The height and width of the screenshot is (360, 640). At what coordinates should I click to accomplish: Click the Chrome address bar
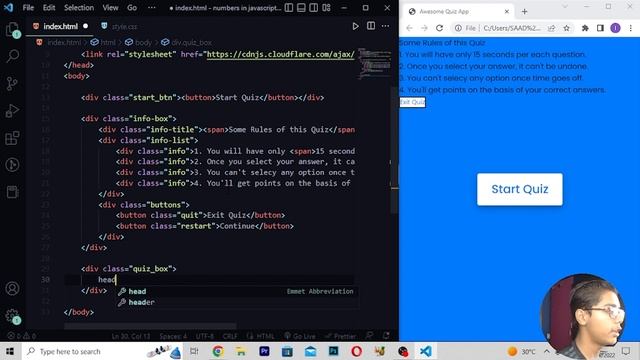(512, 28)
